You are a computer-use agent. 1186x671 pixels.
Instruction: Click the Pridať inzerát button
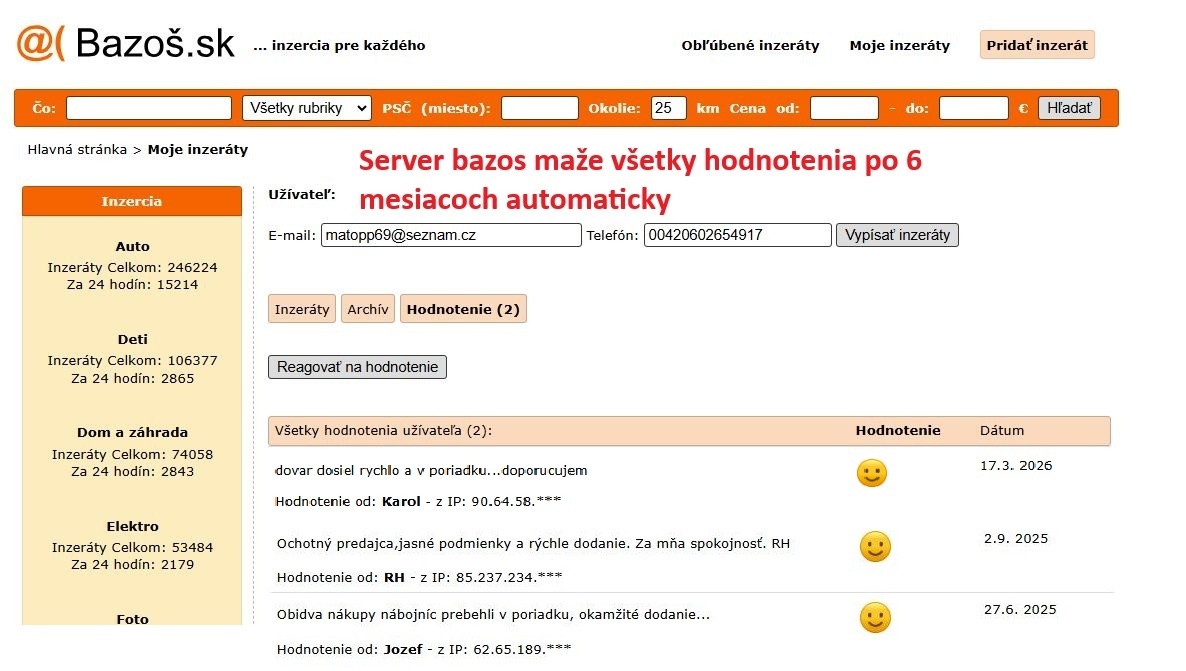coord(1037,45)
